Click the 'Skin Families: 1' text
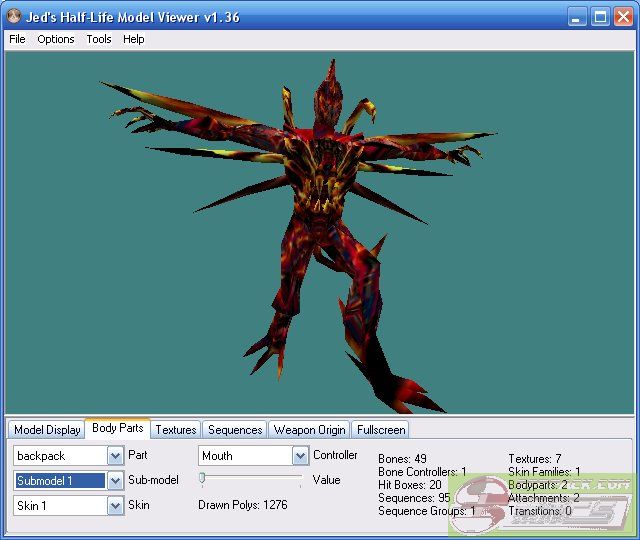The height and width of the screenshot is (540, 640). (544, 471)
